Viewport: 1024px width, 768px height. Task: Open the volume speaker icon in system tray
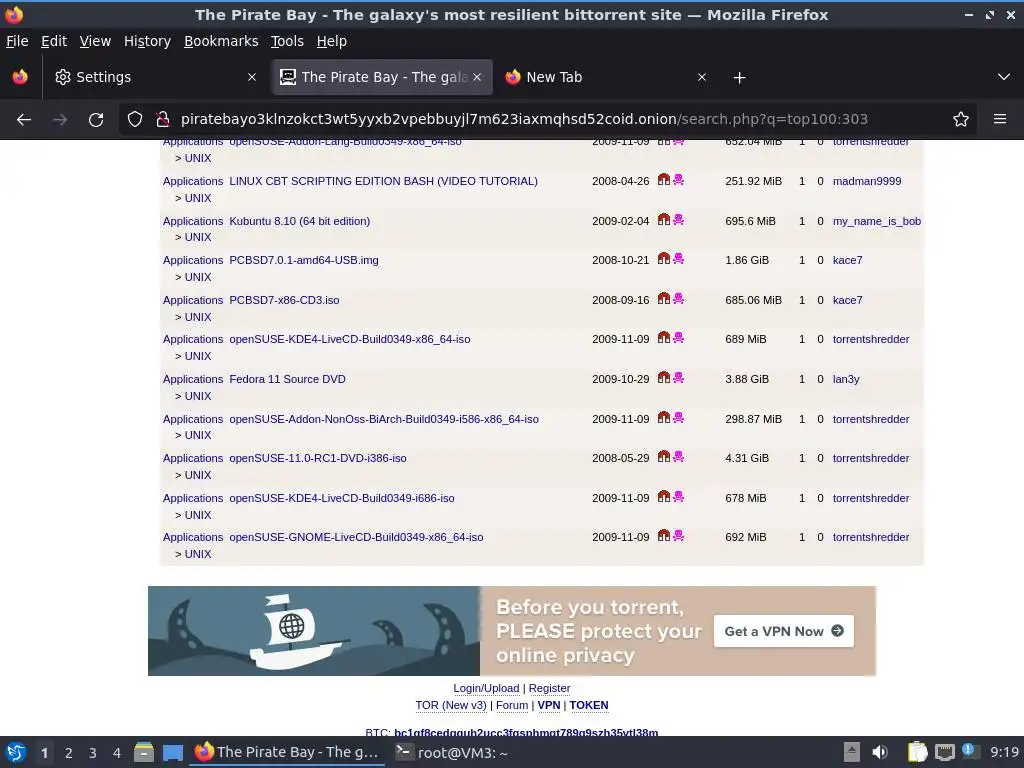[x=880, y=752]
